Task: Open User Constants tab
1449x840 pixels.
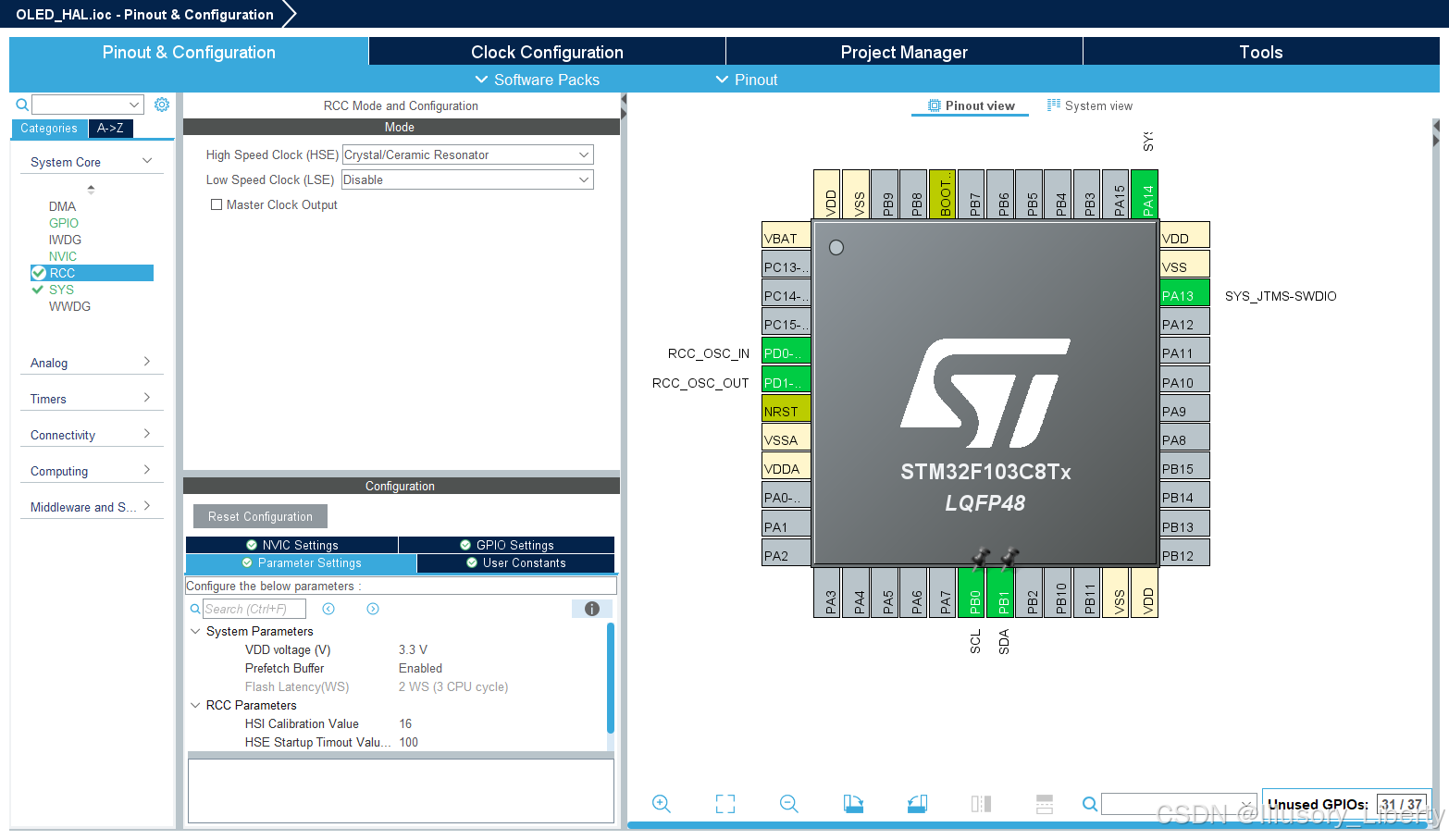Action: (x=516, y=562)
